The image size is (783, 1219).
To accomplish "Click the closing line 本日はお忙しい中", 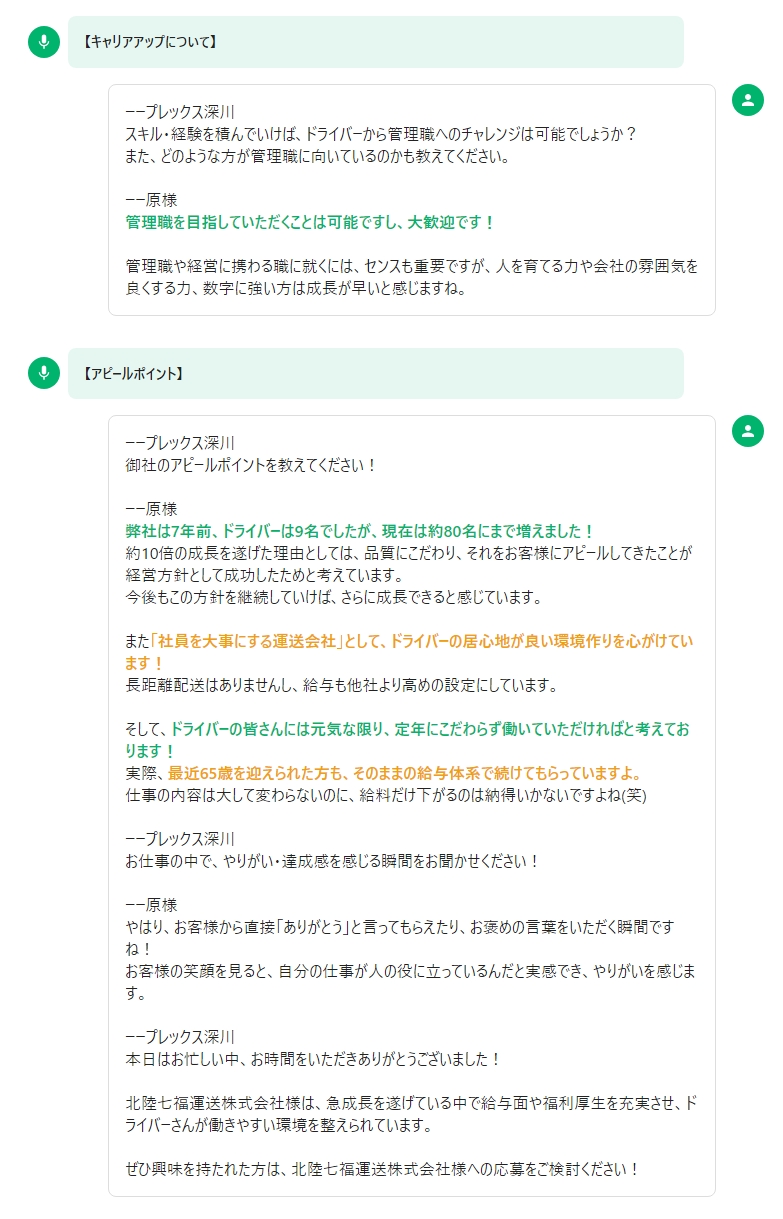I will pos(313,1058).
